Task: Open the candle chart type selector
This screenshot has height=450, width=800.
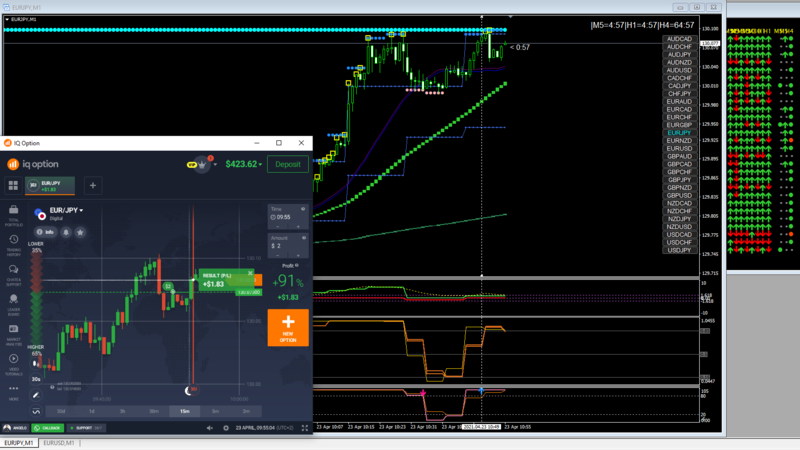Action: 36,364
